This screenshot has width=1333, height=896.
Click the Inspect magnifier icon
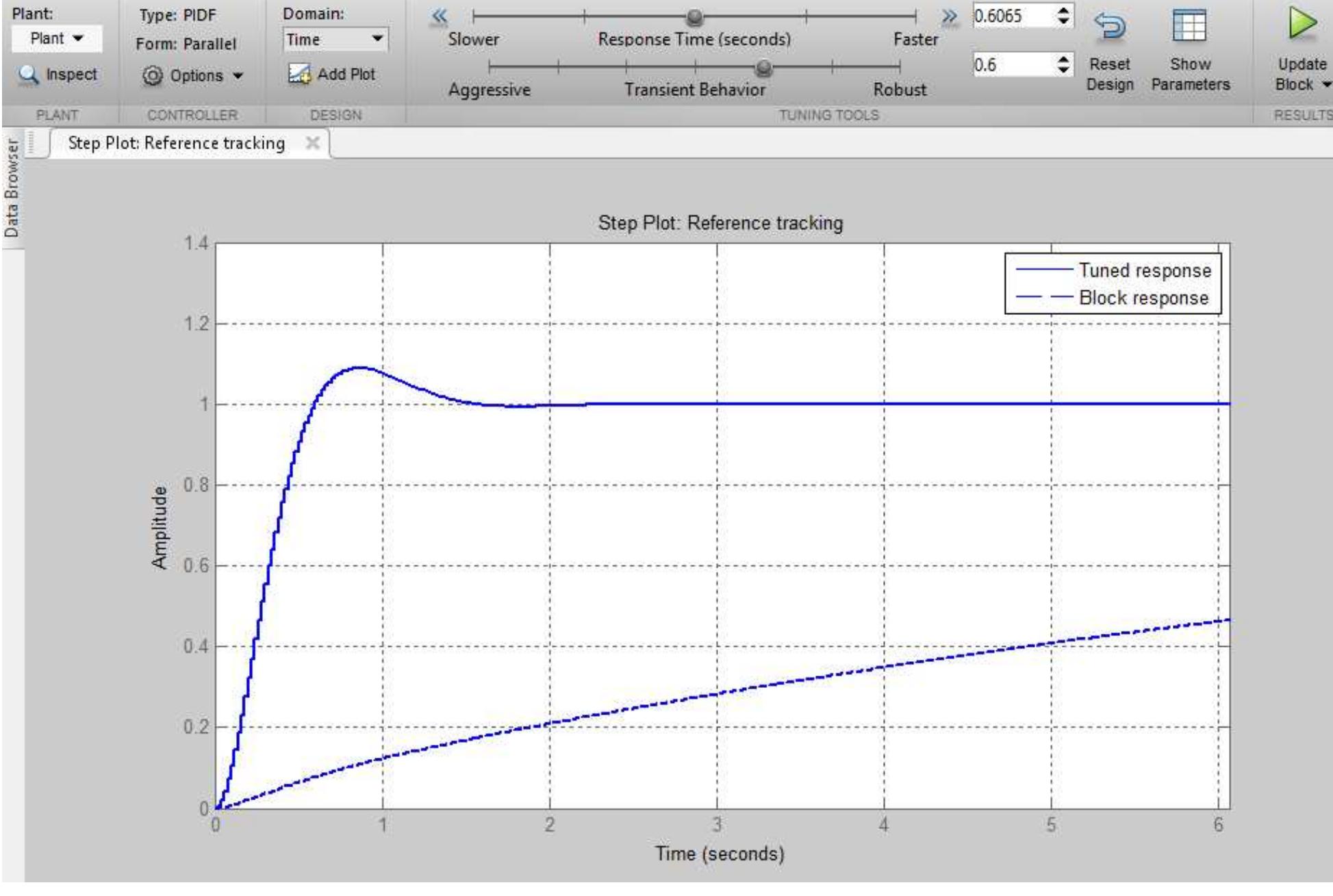tap(28, 75)
